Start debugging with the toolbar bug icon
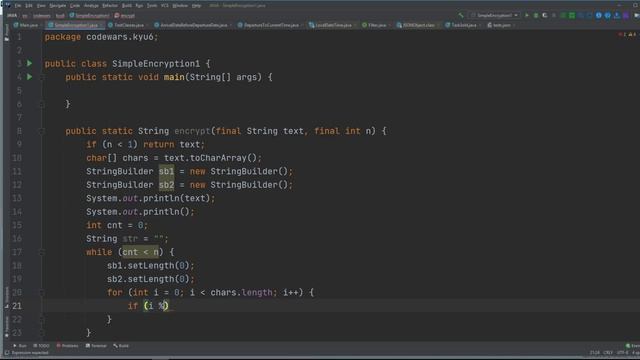 536,15
